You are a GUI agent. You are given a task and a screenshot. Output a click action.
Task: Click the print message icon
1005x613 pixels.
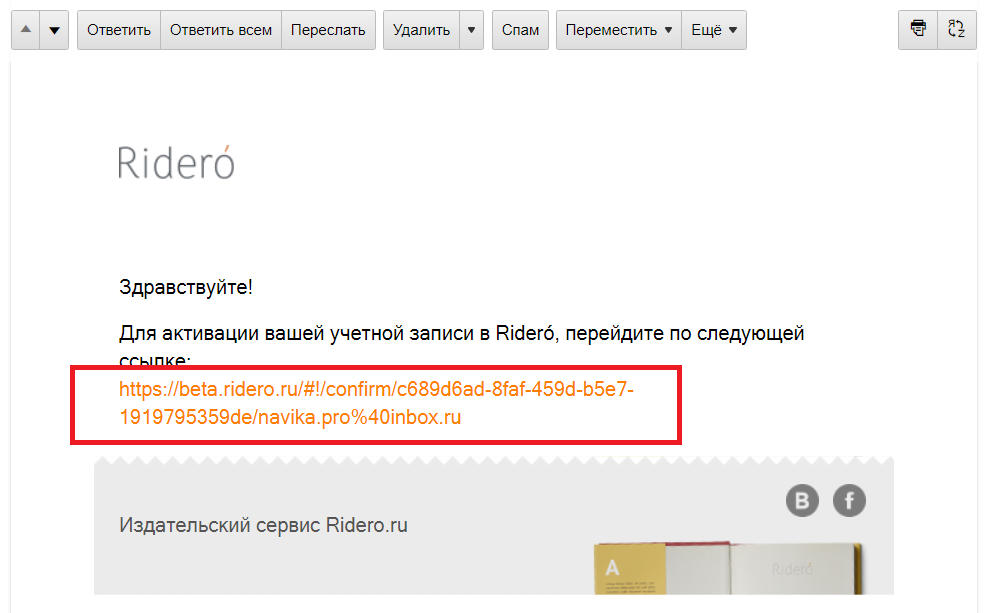(x=918, y=30)
